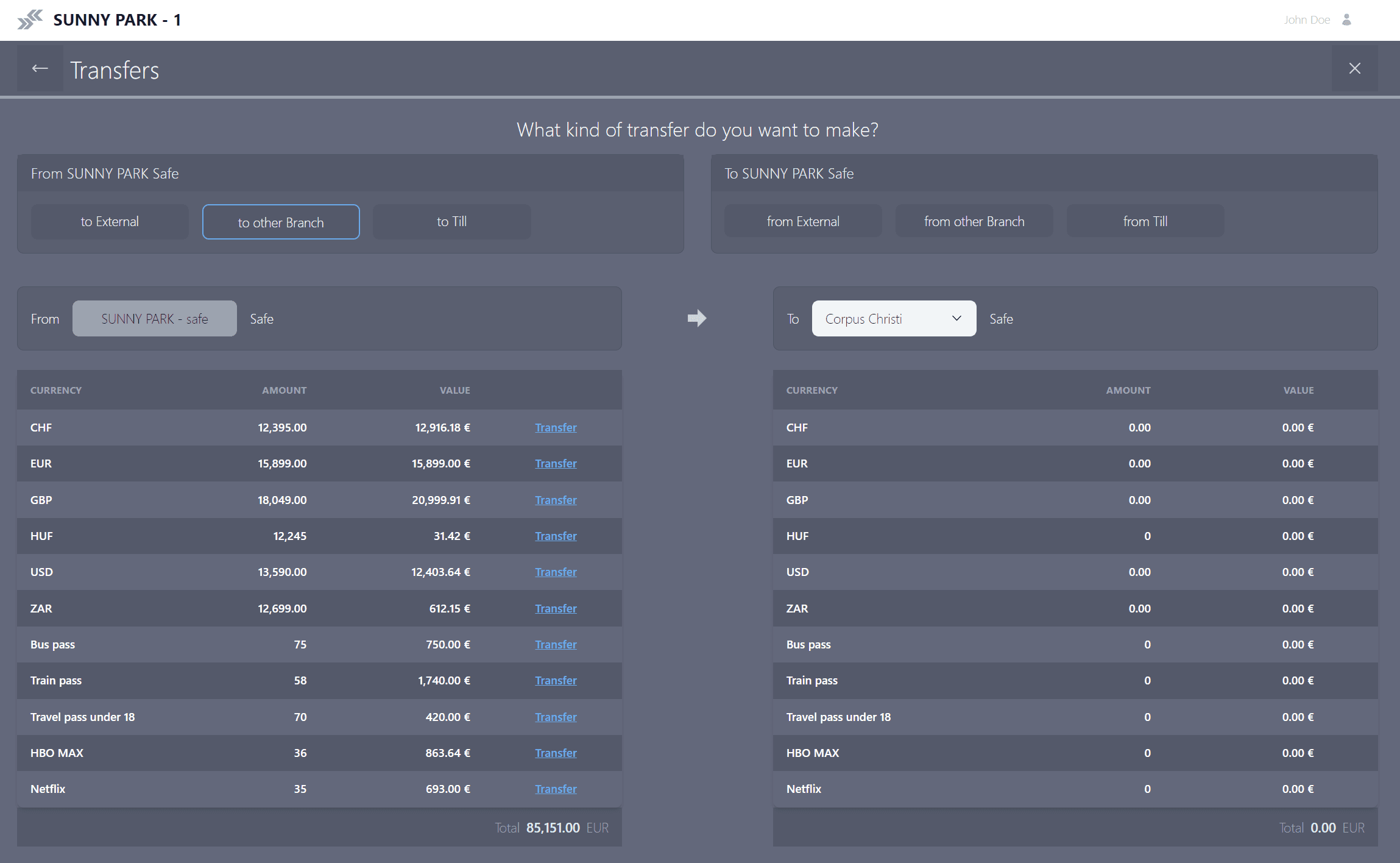
Task: Transfer the Train pass item
Action: [556, 680]
